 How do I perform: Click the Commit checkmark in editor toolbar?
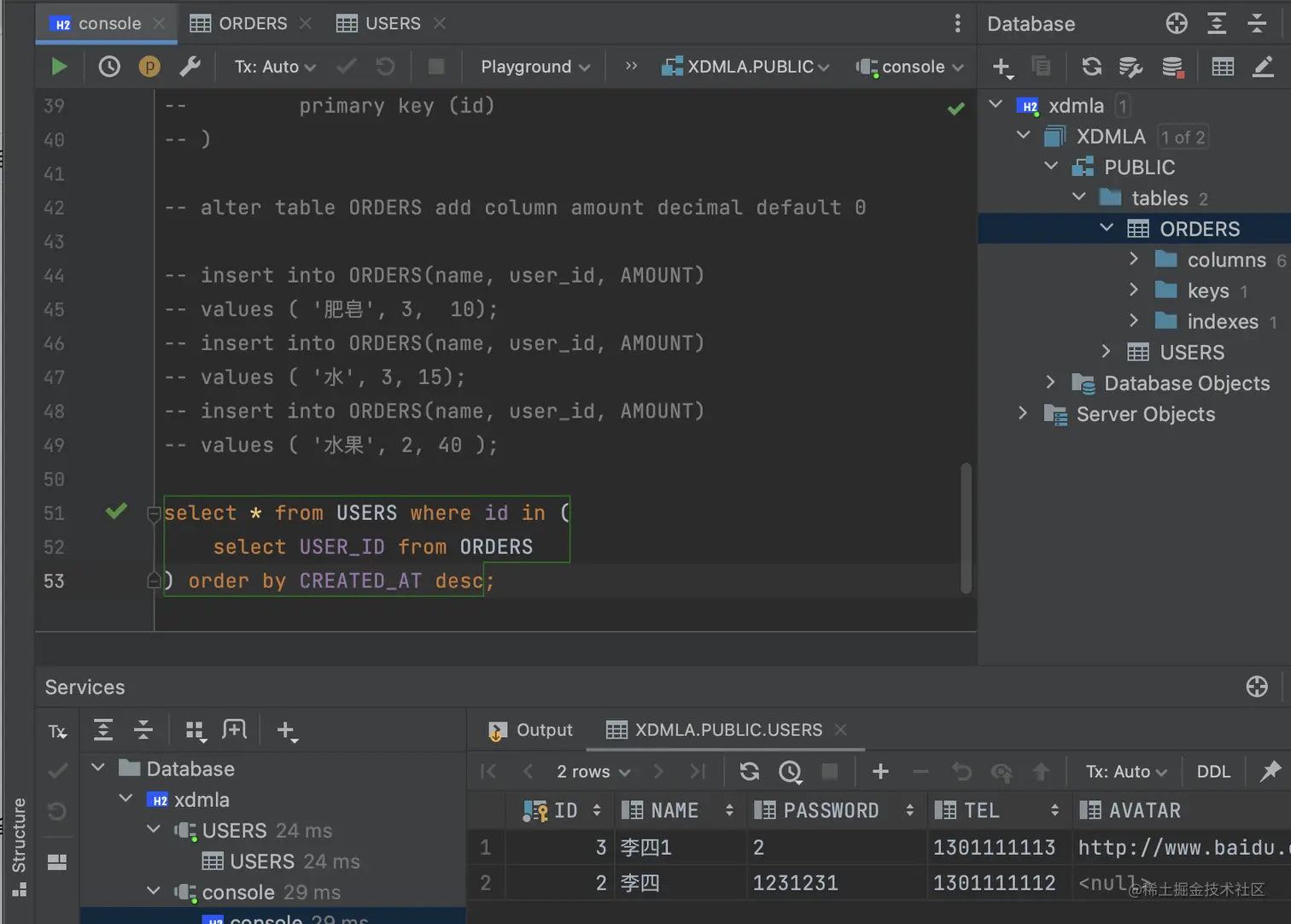pos(346,67)
